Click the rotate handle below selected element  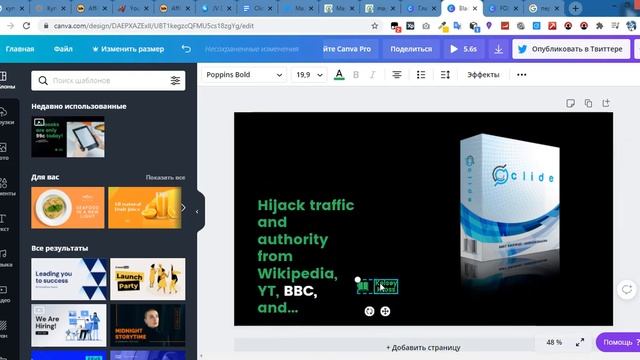(x=369, y=311)
